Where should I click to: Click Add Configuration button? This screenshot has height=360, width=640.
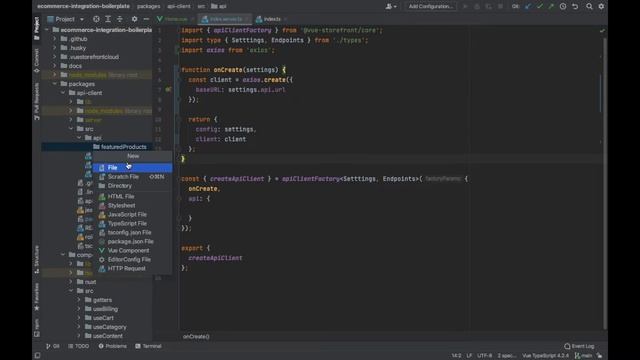[431, 7]
